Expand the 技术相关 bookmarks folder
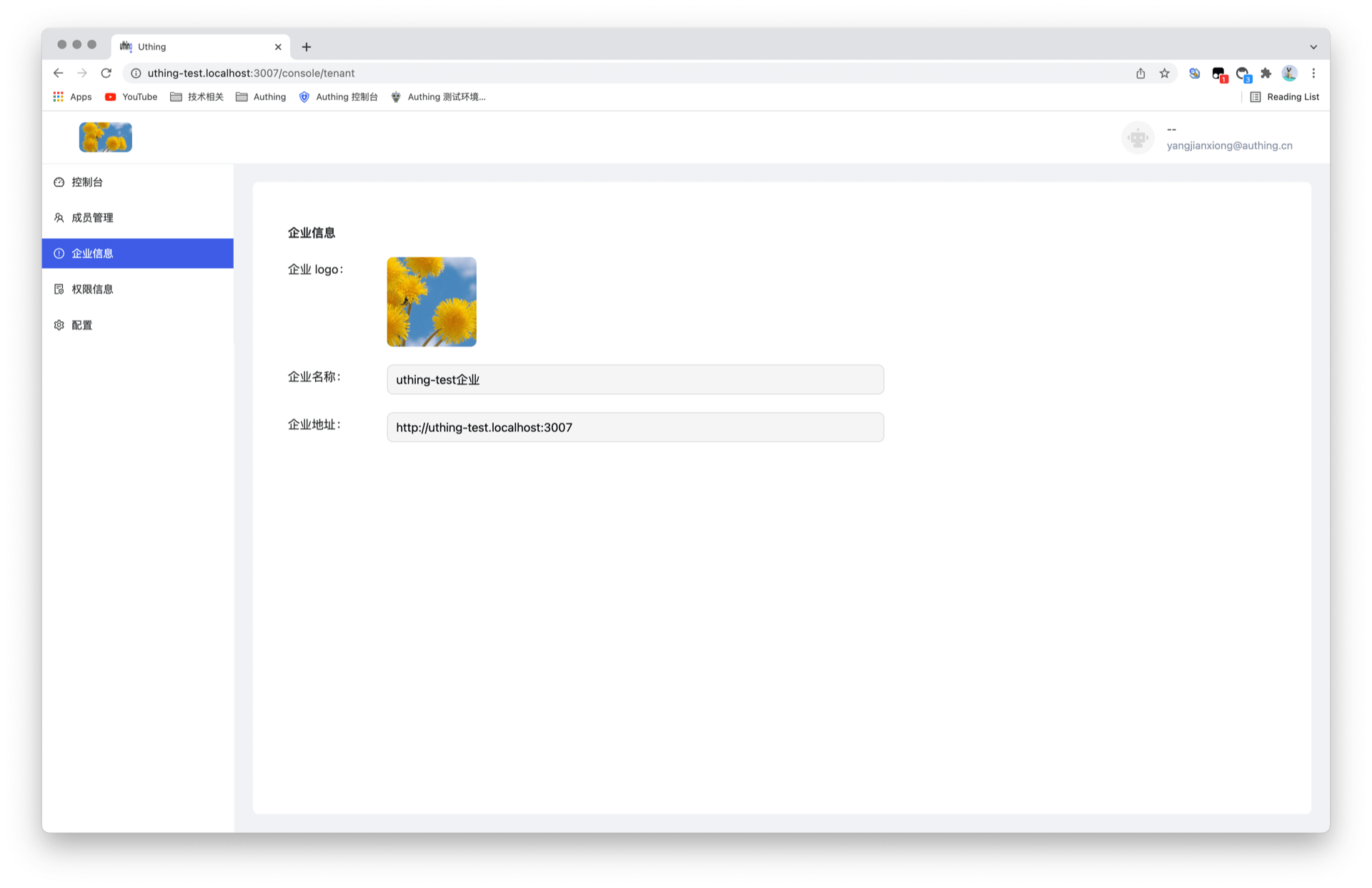1372x888 pixels. [197, 97]
